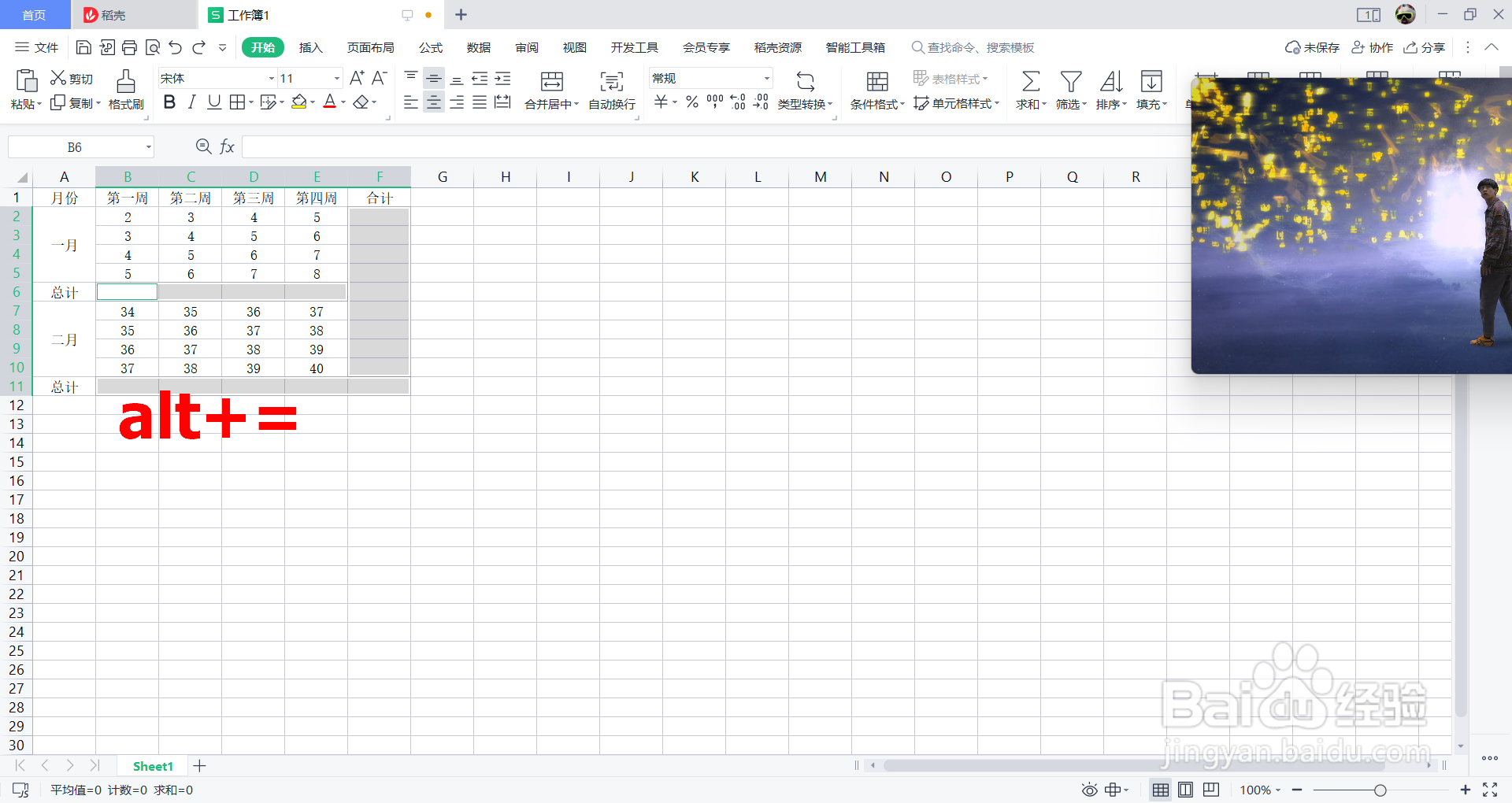Click the Type Conversion (类型转换) icon
Viewport: 1512px width, 803px height.
(x=806, y=81)
